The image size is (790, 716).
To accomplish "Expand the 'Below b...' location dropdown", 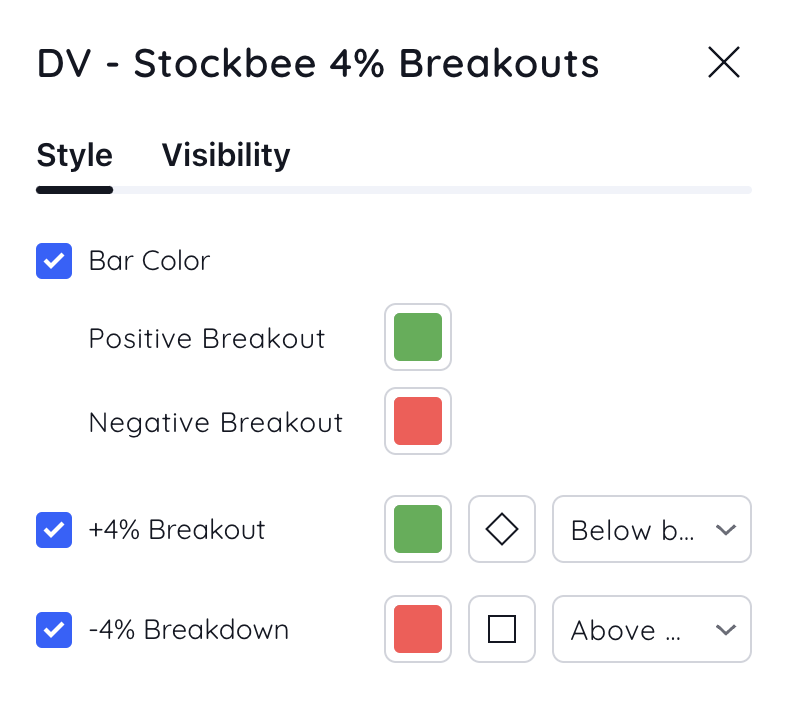I will [x=651, y=529].
